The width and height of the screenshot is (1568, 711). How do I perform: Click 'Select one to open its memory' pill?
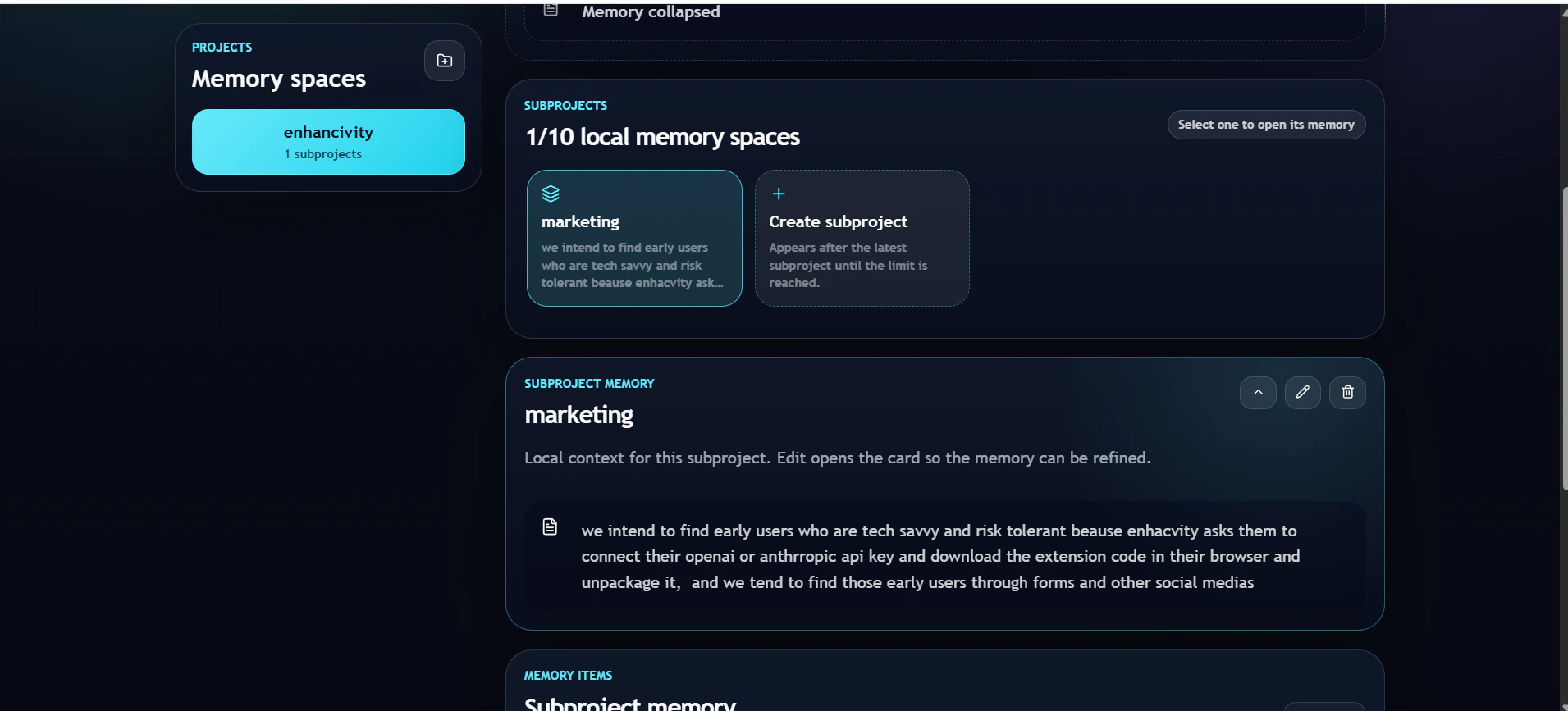pyautogui.click(x=1266, y=125)
